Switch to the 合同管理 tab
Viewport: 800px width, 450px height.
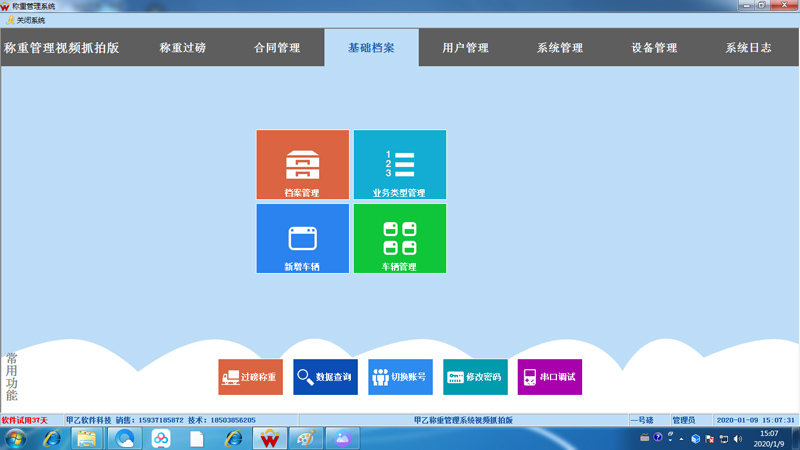(x=277, y=48)
